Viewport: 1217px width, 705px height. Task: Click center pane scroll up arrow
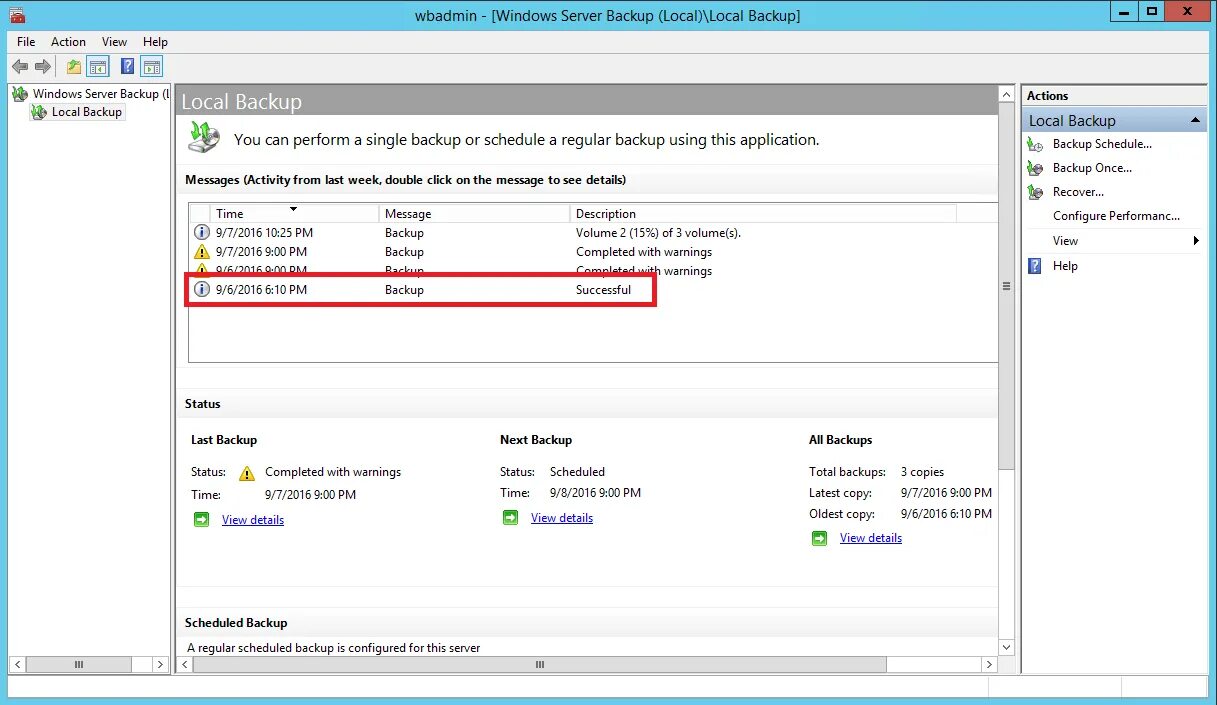point(1006,94)
